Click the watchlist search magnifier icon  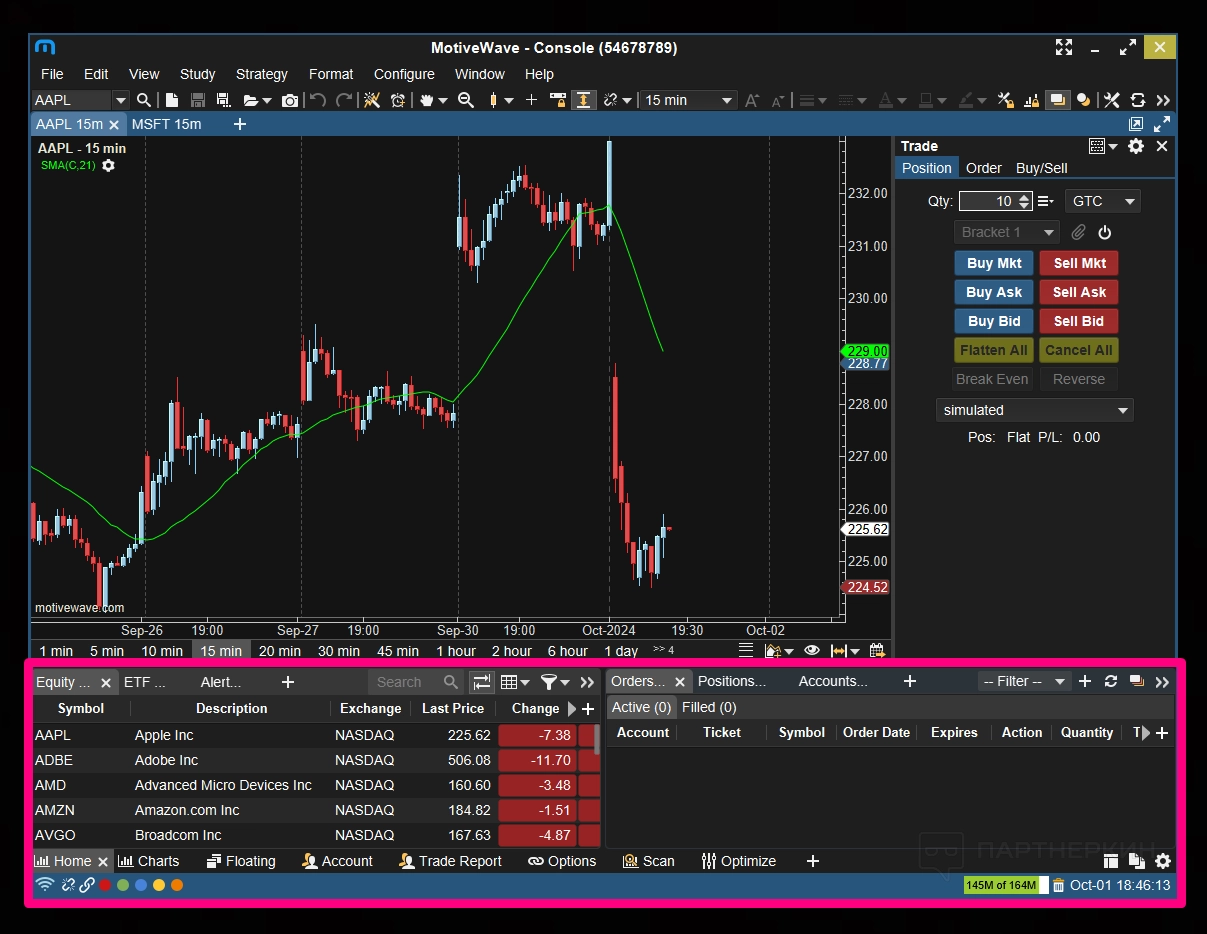click(451, 682)
